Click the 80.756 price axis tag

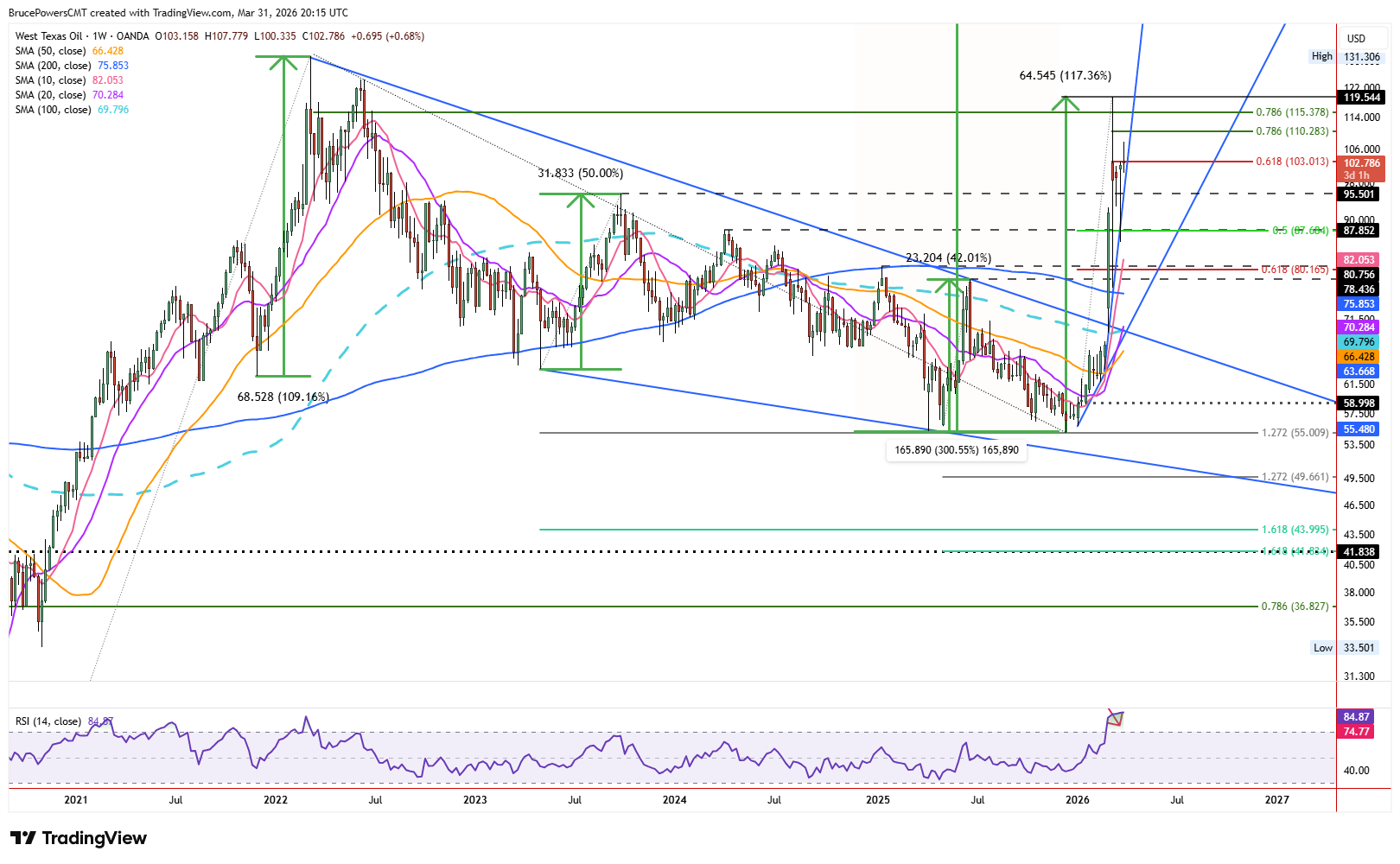click(1359, 275)
